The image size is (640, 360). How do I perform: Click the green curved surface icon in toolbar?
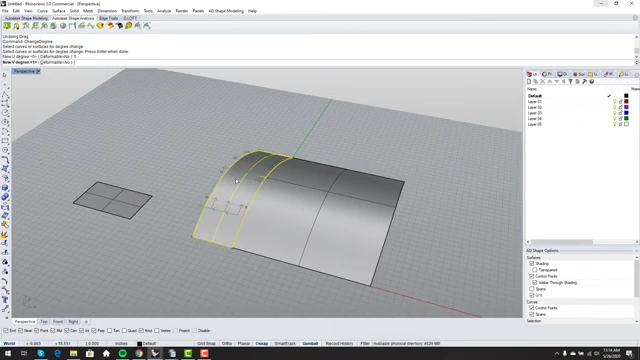pos(82,26)
